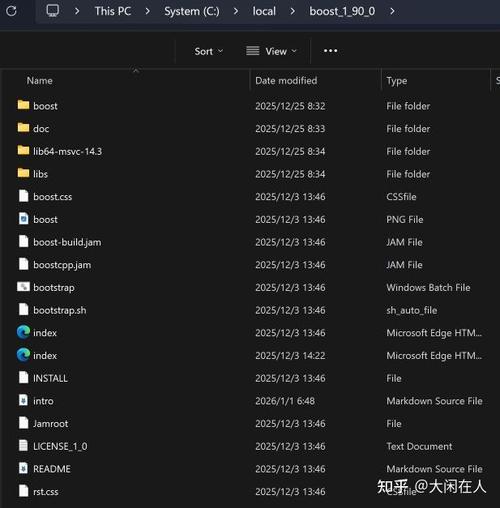
Task: Click the date 2026/1/1 6:48
Action: coord(285,401)
